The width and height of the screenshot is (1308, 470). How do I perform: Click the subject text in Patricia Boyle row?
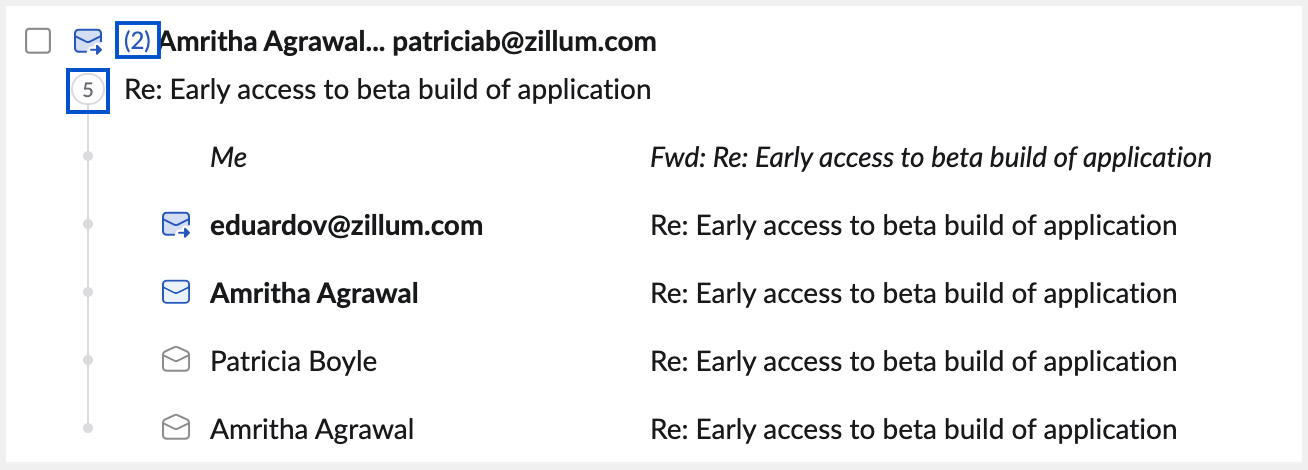913,361
